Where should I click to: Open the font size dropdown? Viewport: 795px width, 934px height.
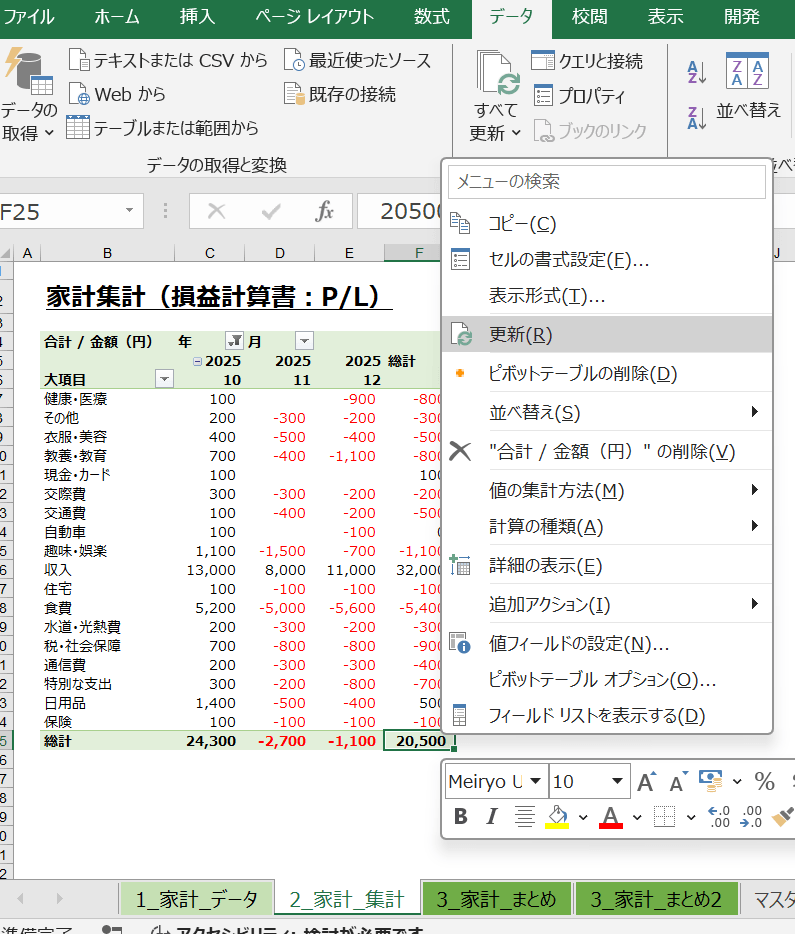[617, 781]
